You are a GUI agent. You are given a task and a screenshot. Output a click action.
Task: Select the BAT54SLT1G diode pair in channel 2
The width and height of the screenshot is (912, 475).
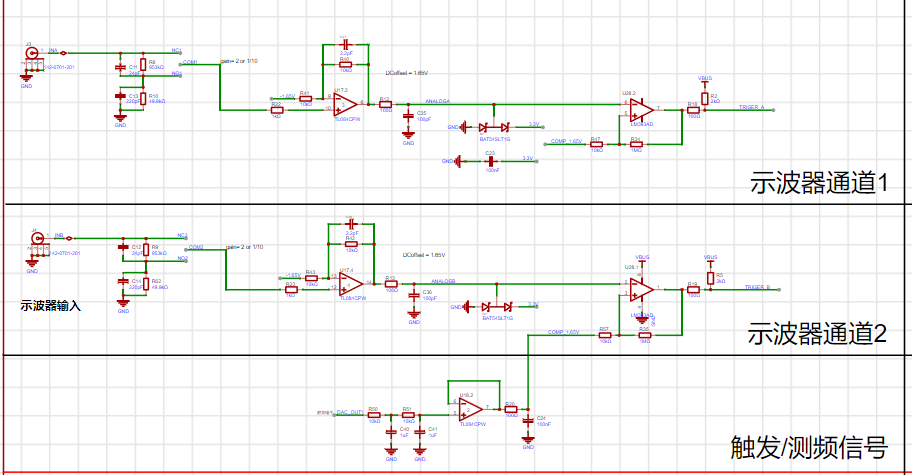[497, 306]
